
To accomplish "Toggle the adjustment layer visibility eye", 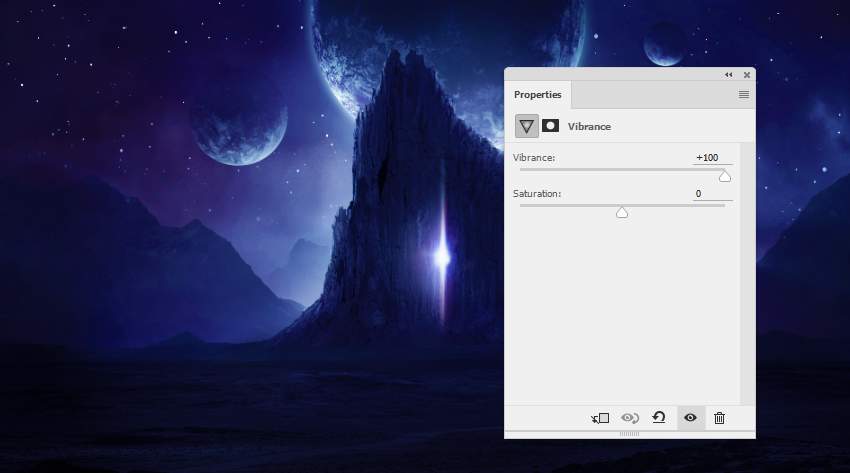I will coord(691,418).
